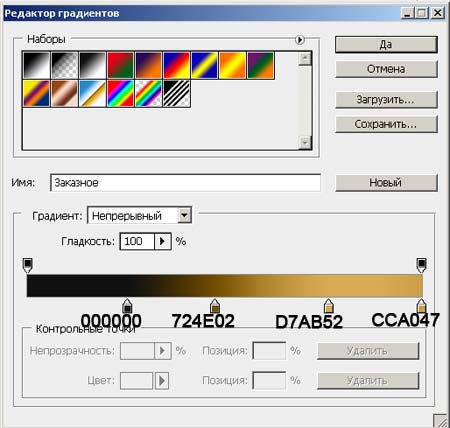
Task: Minimize the Редактор градиентов window
Action: pyautogui.click(x=407, y=13)
